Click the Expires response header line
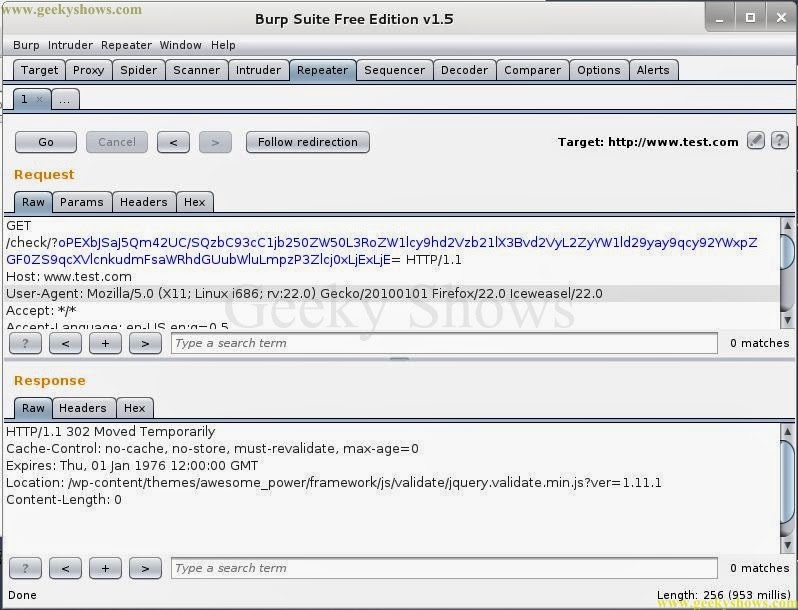798x610 pixels. click(132, 466)
